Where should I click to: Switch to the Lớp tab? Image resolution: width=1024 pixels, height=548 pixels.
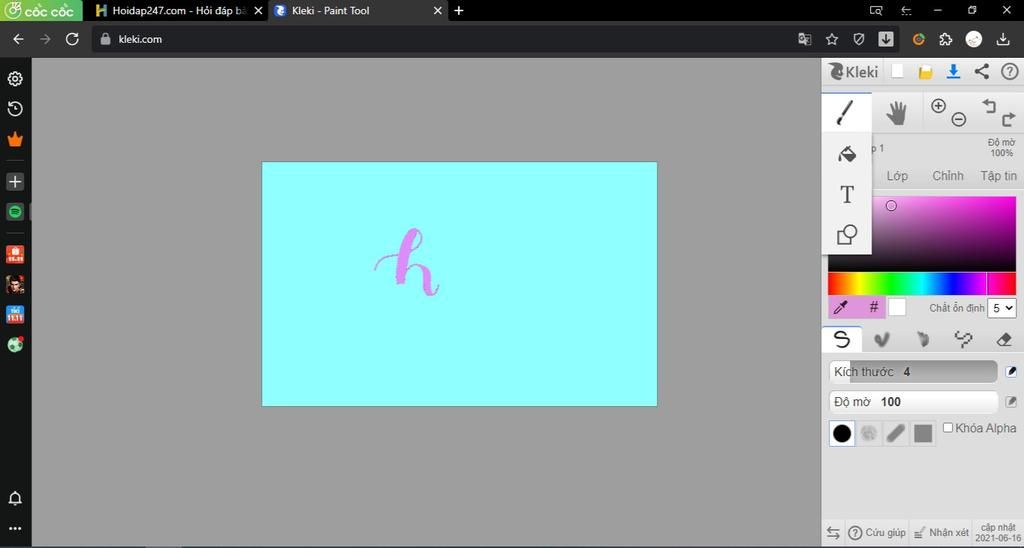tap(897, 176)
